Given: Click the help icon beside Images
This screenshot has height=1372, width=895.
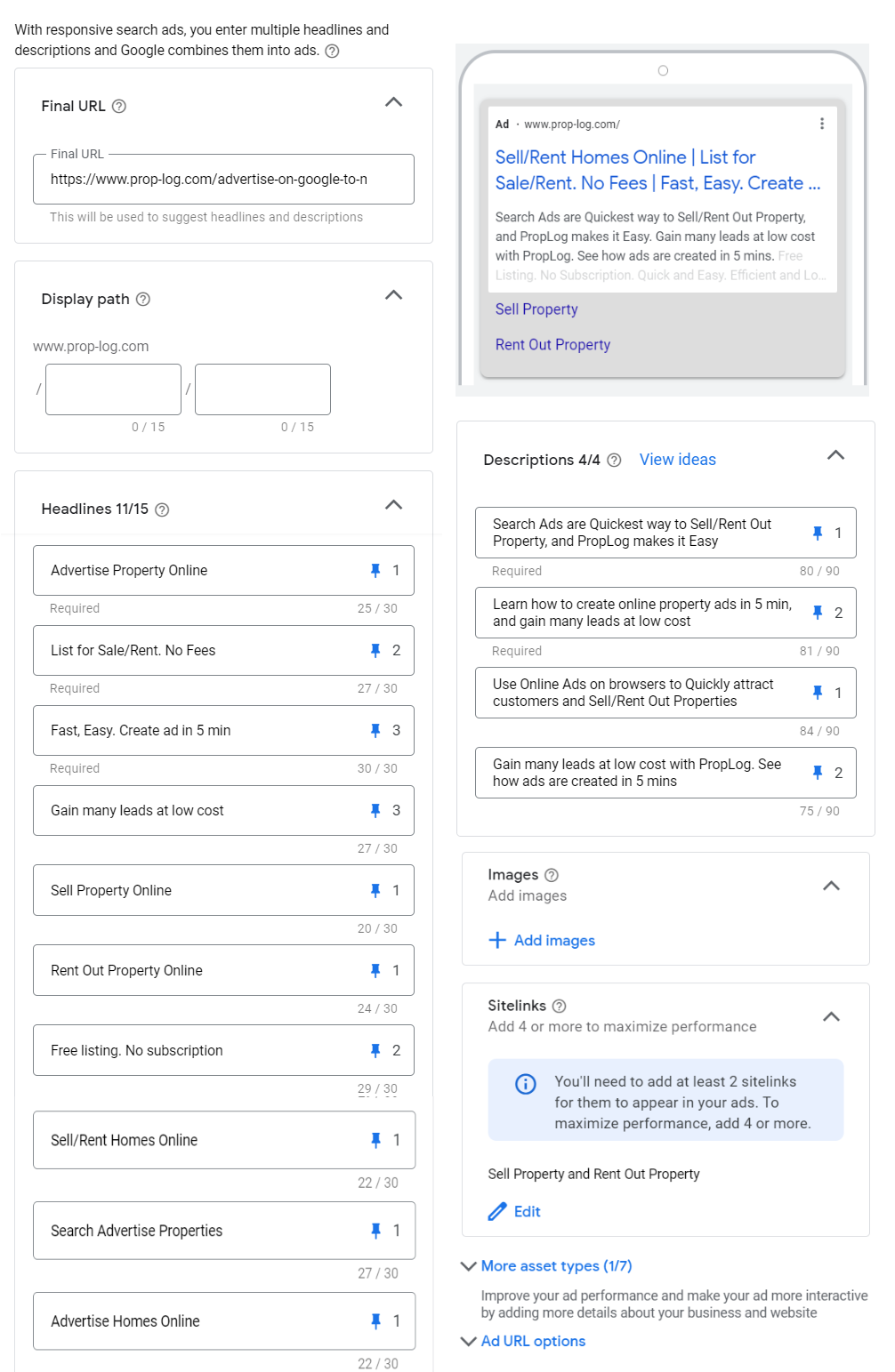Looking at the screenshot, I should [552, 875].
